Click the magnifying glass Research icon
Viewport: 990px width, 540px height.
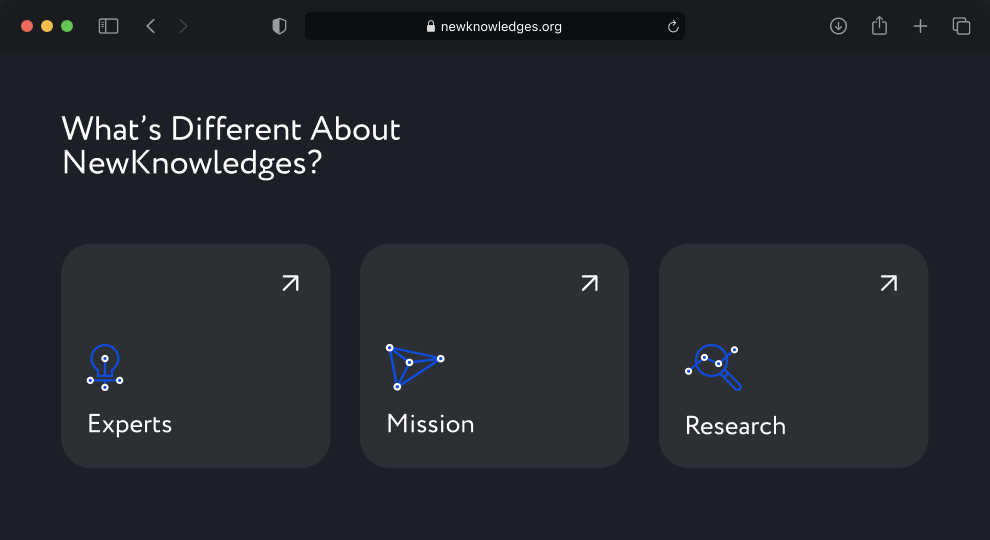(x=713, y=367)
